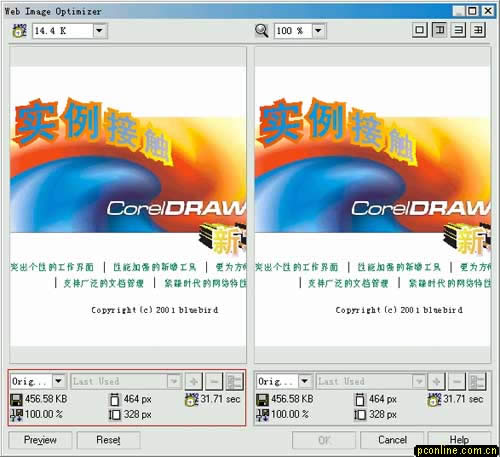Open the 14.4 K connection speed dropdown
This screenshot has width=500, height=457.
click(99, 31)
